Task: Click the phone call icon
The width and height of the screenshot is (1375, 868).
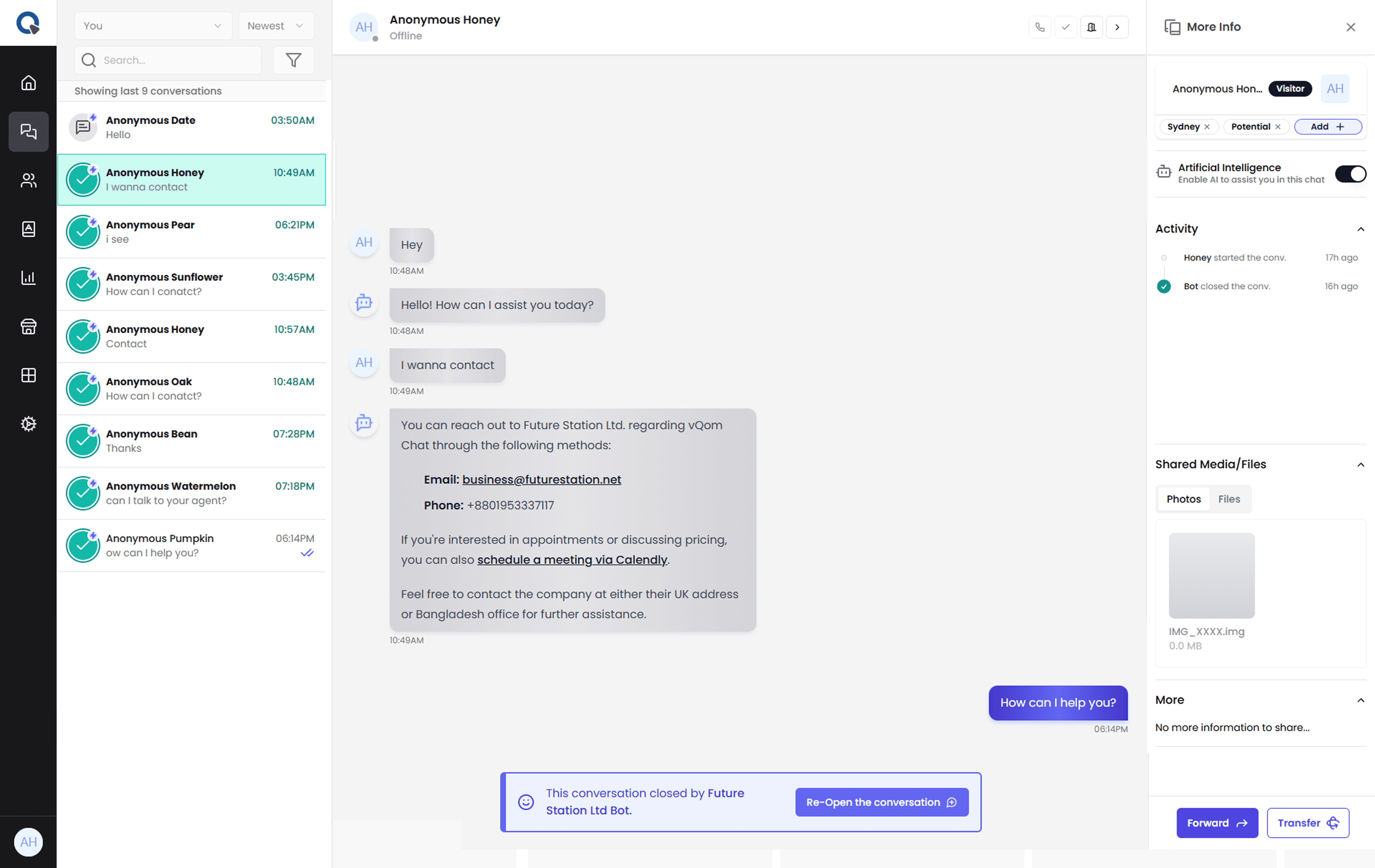Action: tap(1040, 27)
